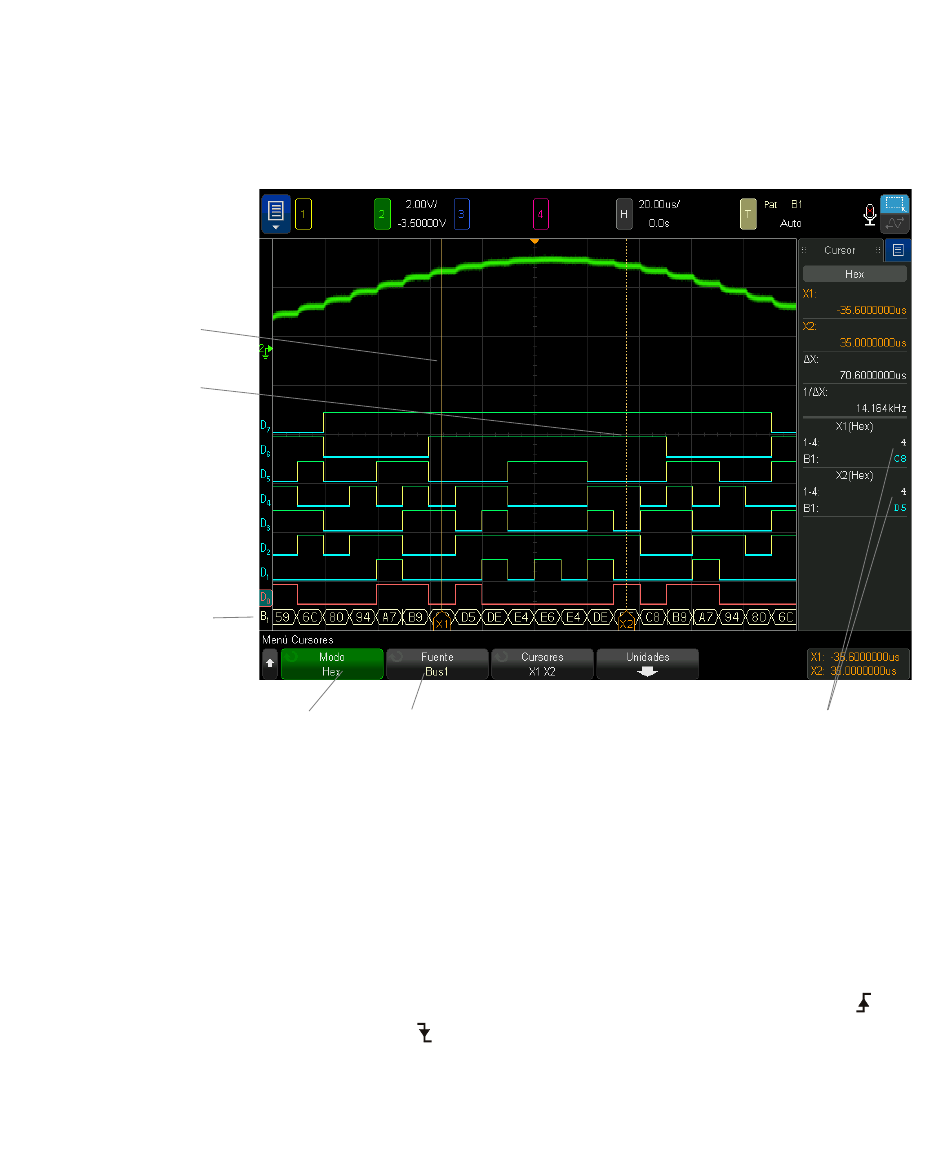Click bus value C8
Screen dimensions: 950x1165
(653, 617)
